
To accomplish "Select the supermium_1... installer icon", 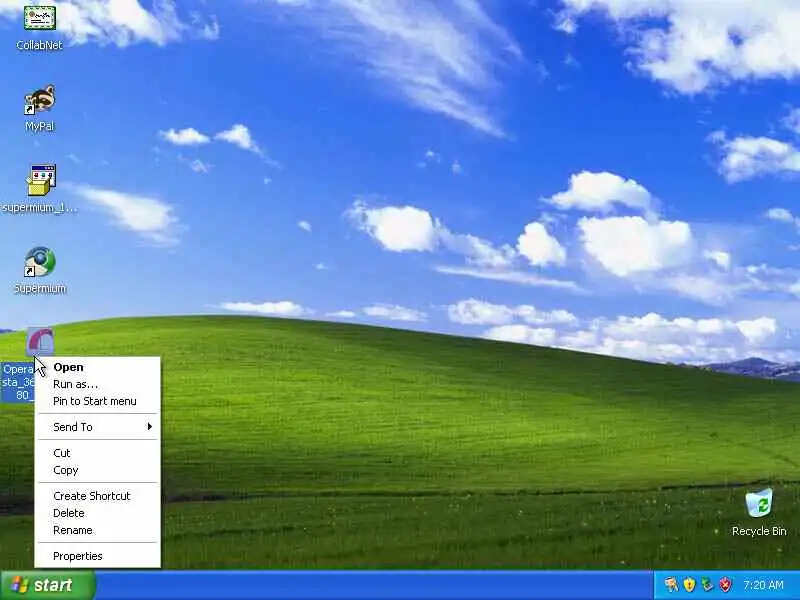I will click(x=40, y=181).
